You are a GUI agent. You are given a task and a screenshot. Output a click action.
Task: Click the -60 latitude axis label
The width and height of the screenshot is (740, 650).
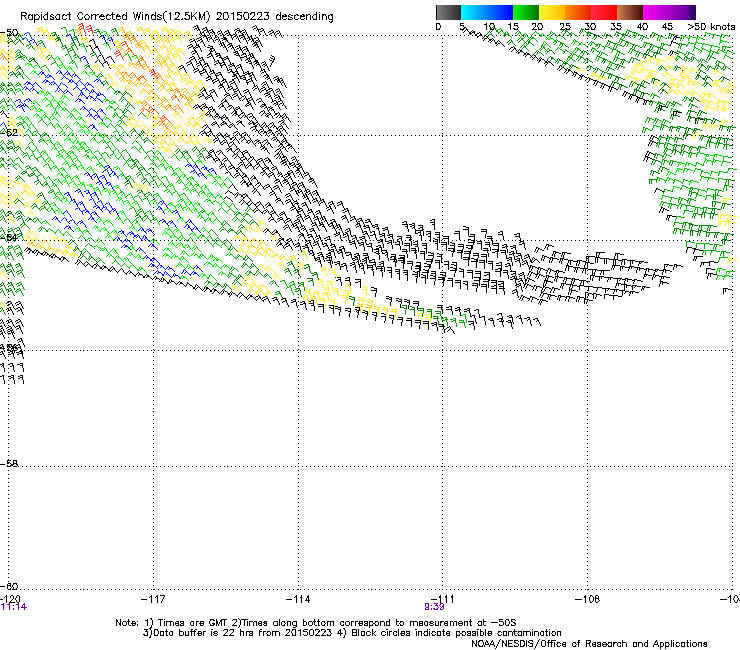tap(9, 587)
